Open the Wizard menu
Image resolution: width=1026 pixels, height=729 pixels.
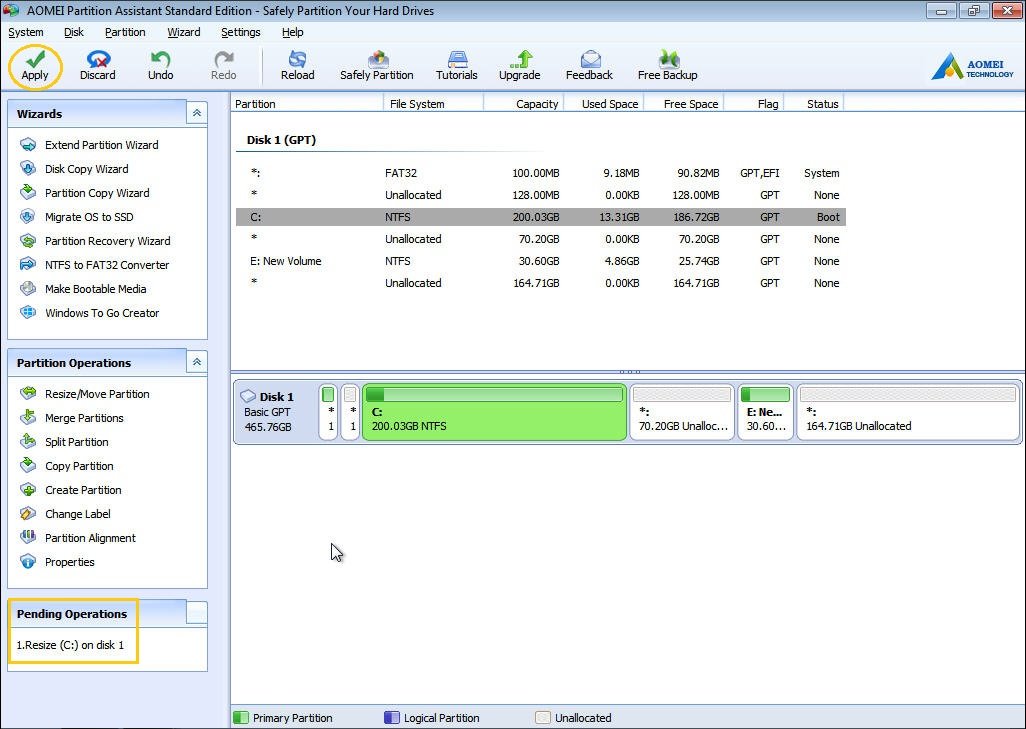point(184,32)
